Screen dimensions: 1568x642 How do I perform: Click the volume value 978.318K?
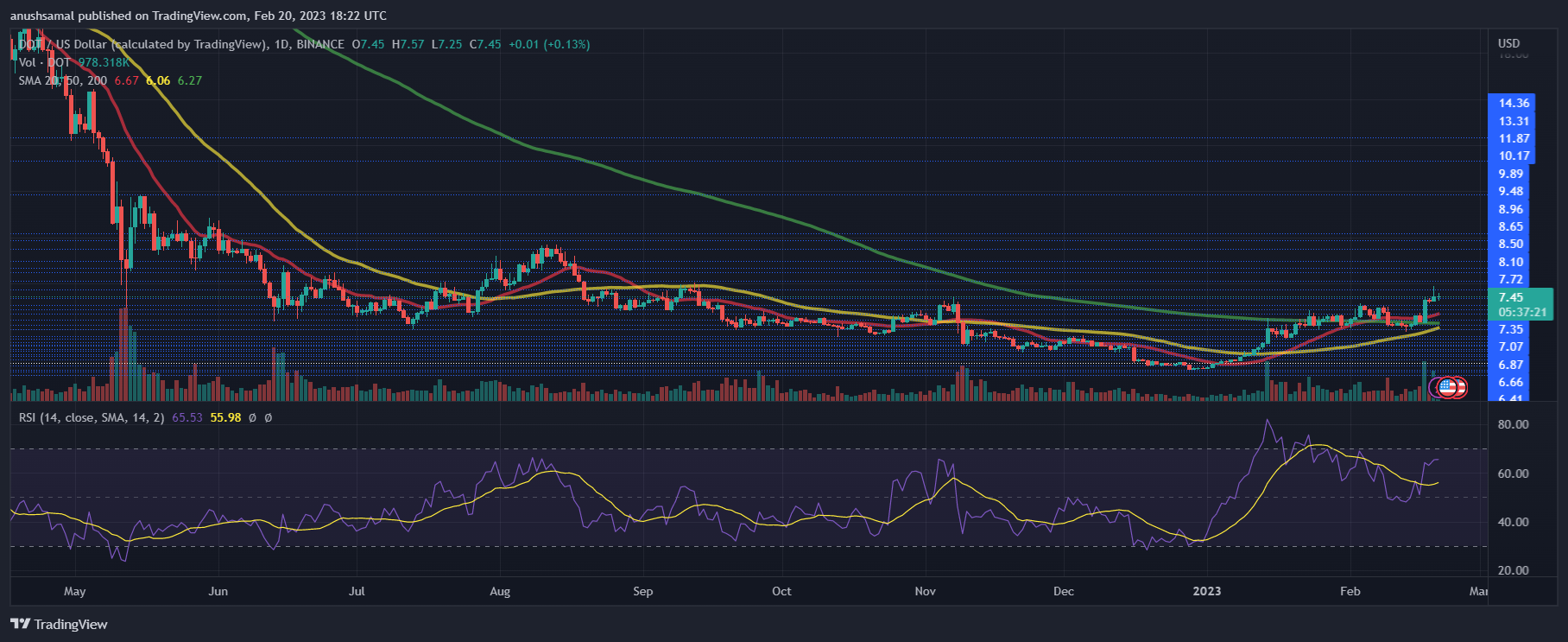[104, 62]
